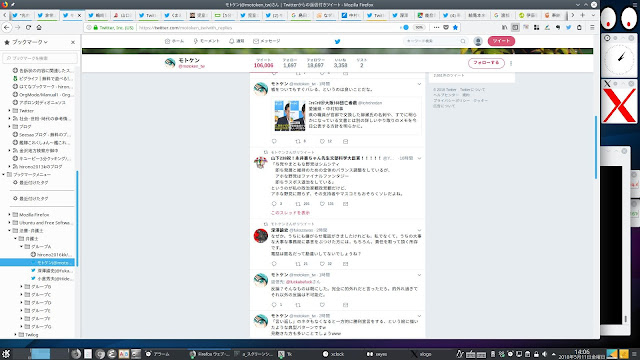Screen dimensions: 640x360
Task: Click the pink ツイート button
Action: coord(501,41)
